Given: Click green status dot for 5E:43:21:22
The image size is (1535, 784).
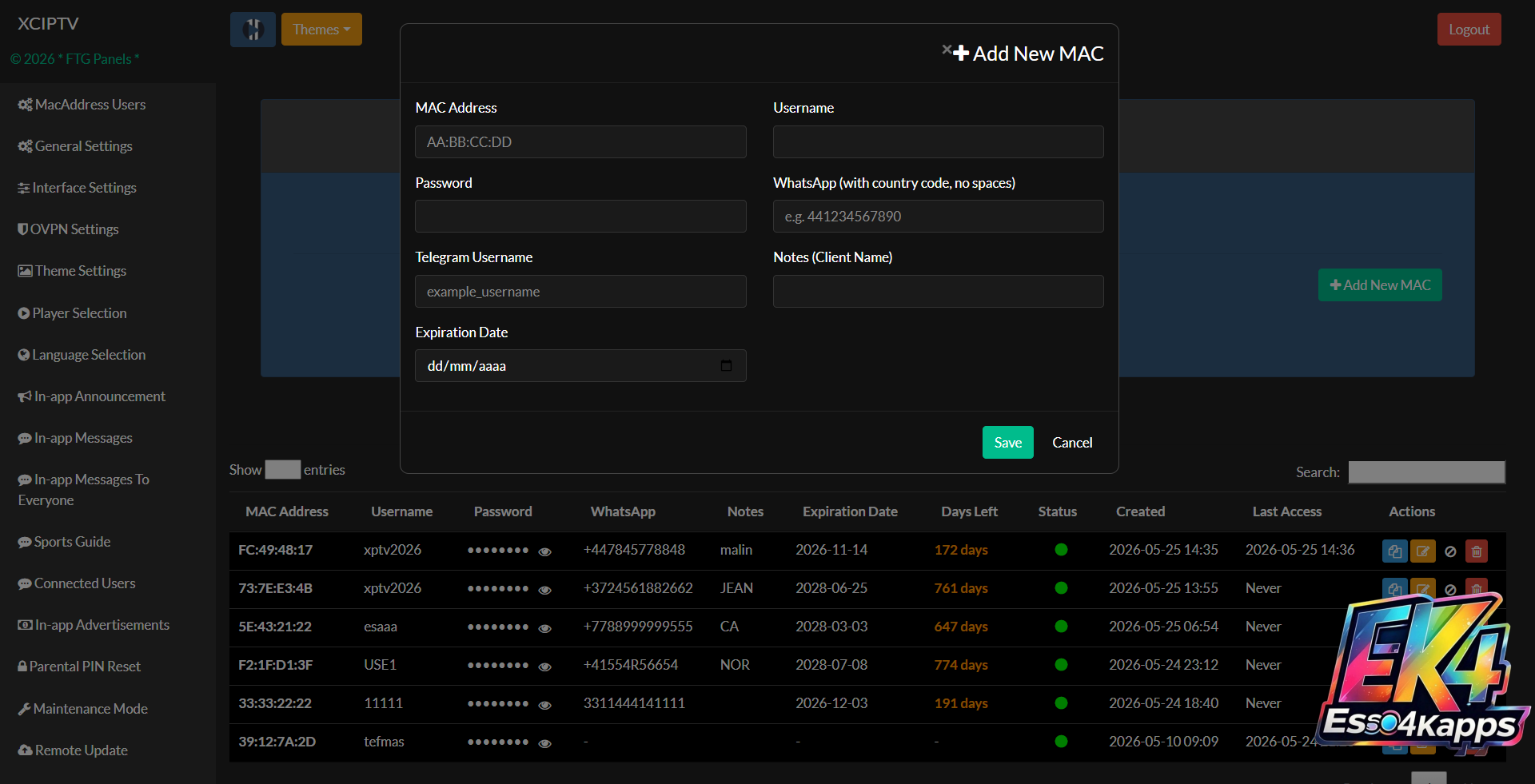Looking at the screenshot, I should [x=1061, y=627].
